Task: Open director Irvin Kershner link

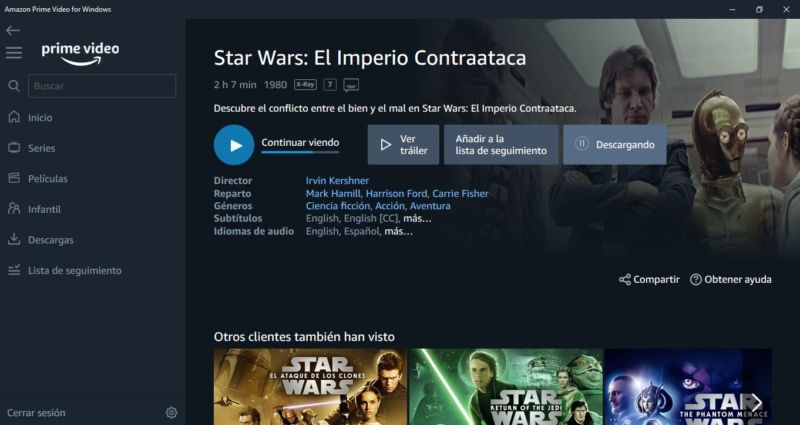Action: point(337,181)
